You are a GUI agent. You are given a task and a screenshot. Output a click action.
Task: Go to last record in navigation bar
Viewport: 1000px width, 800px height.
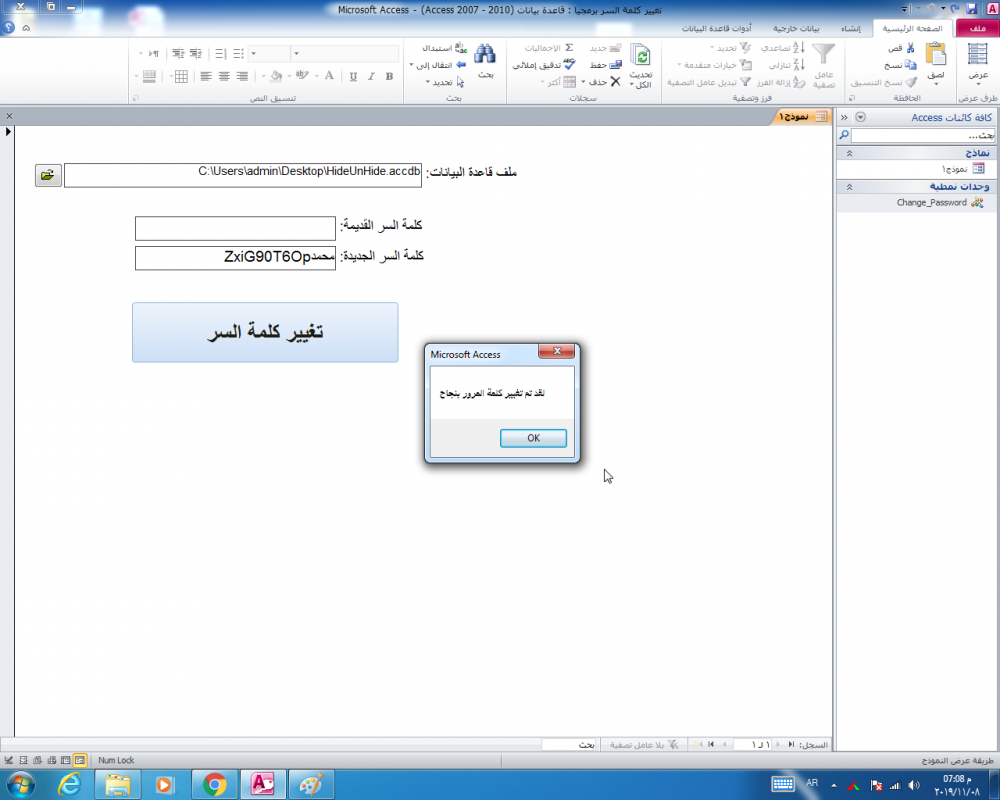click(711, 744)
